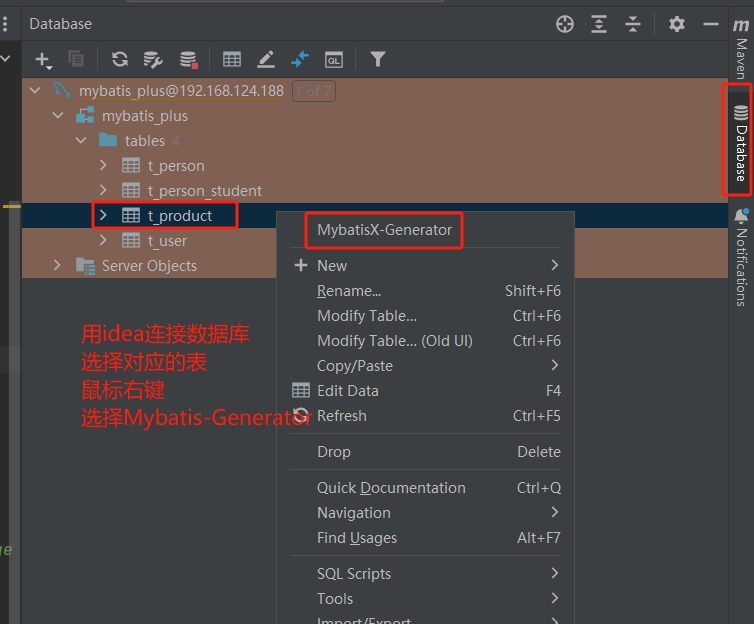Viewport: 754px width, 624px height.
Task: Select the Server Objects row
Action: coord(149,265)
